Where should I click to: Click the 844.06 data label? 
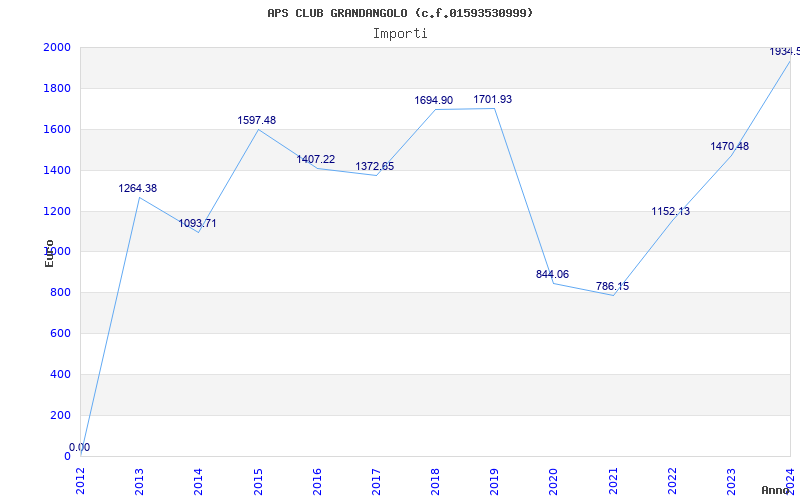pos(553,274)
